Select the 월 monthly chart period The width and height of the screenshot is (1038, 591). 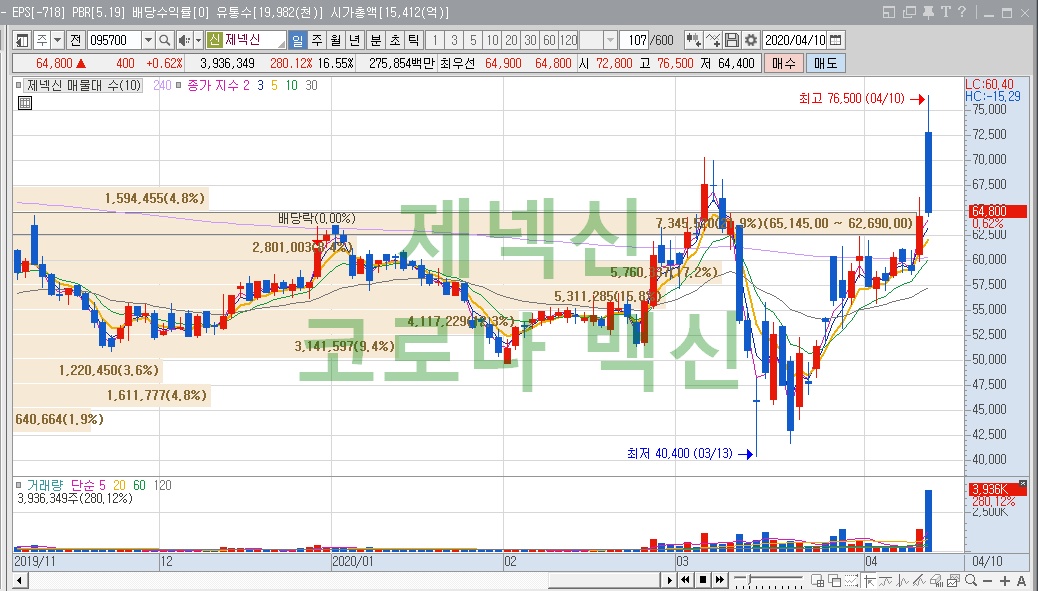336,40
